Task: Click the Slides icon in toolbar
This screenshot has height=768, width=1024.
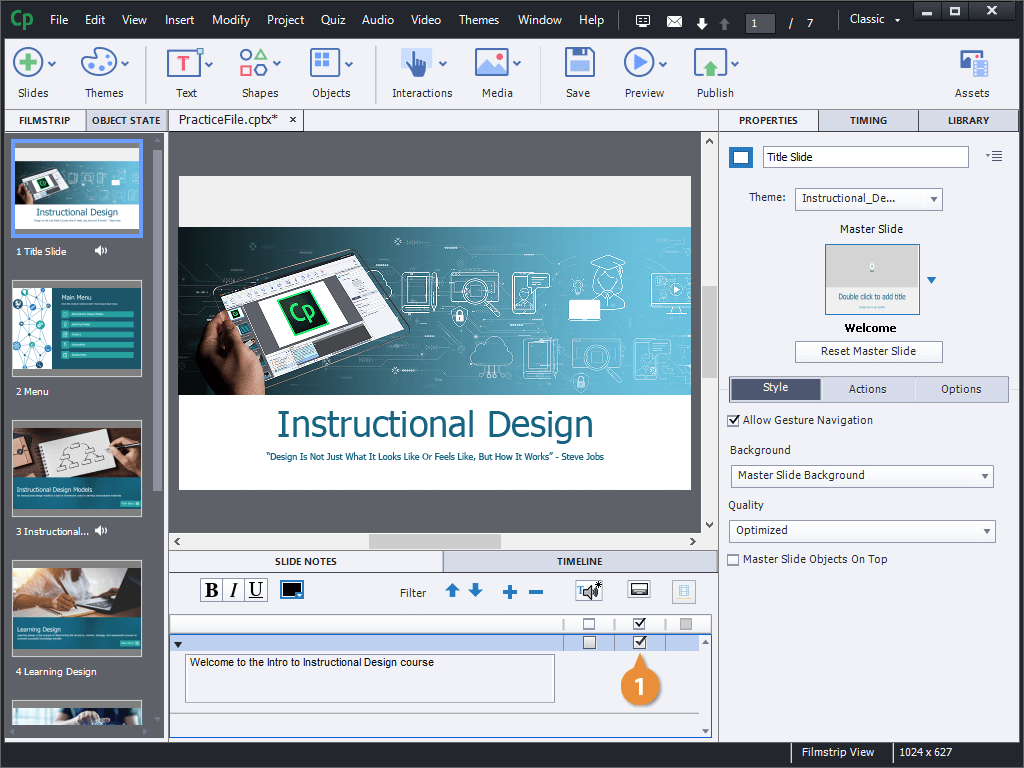Action: point(28,63)
